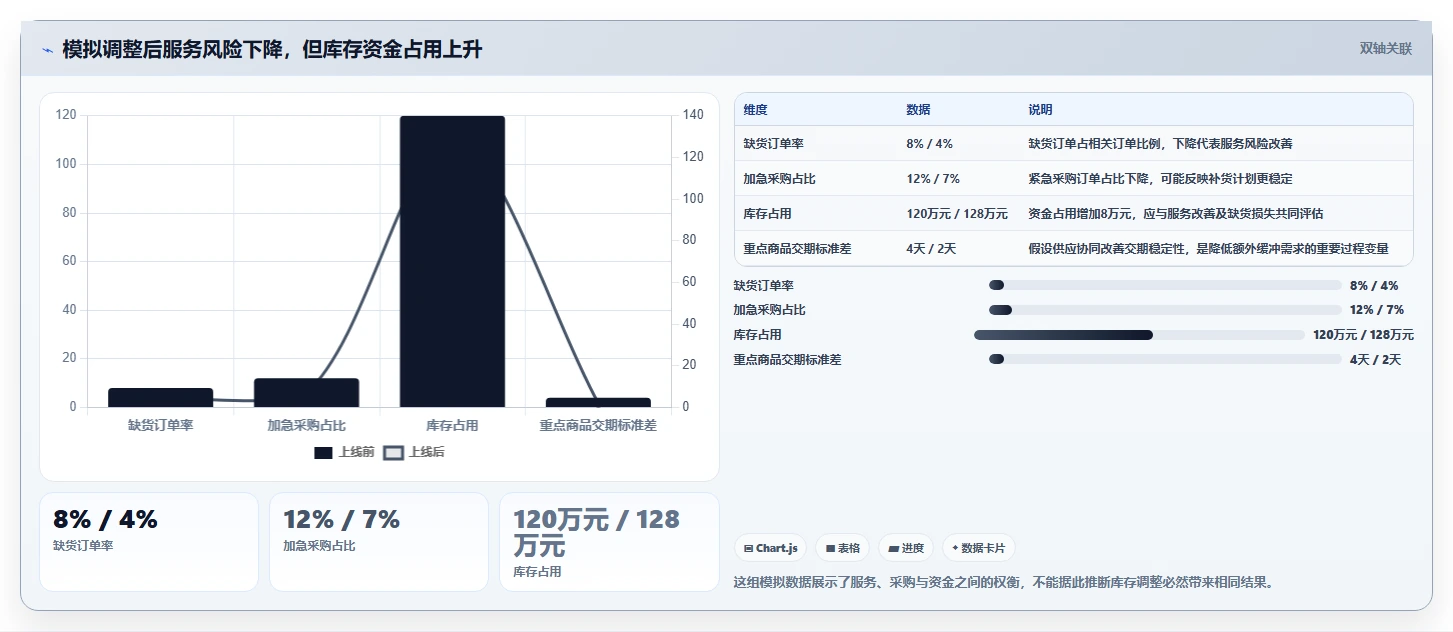Click the tall 库存占用 bar in the chart
The height and width of the screenshot is (632, 1453).
click(x=452, y=261)
